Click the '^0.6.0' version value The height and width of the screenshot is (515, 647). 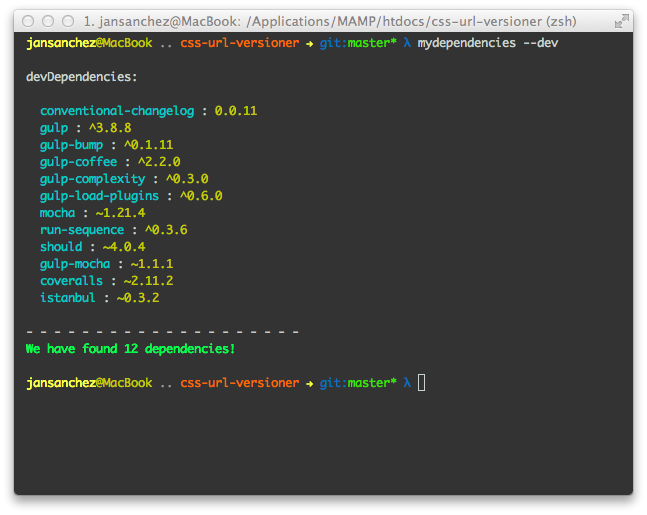(x=201, y=196)
